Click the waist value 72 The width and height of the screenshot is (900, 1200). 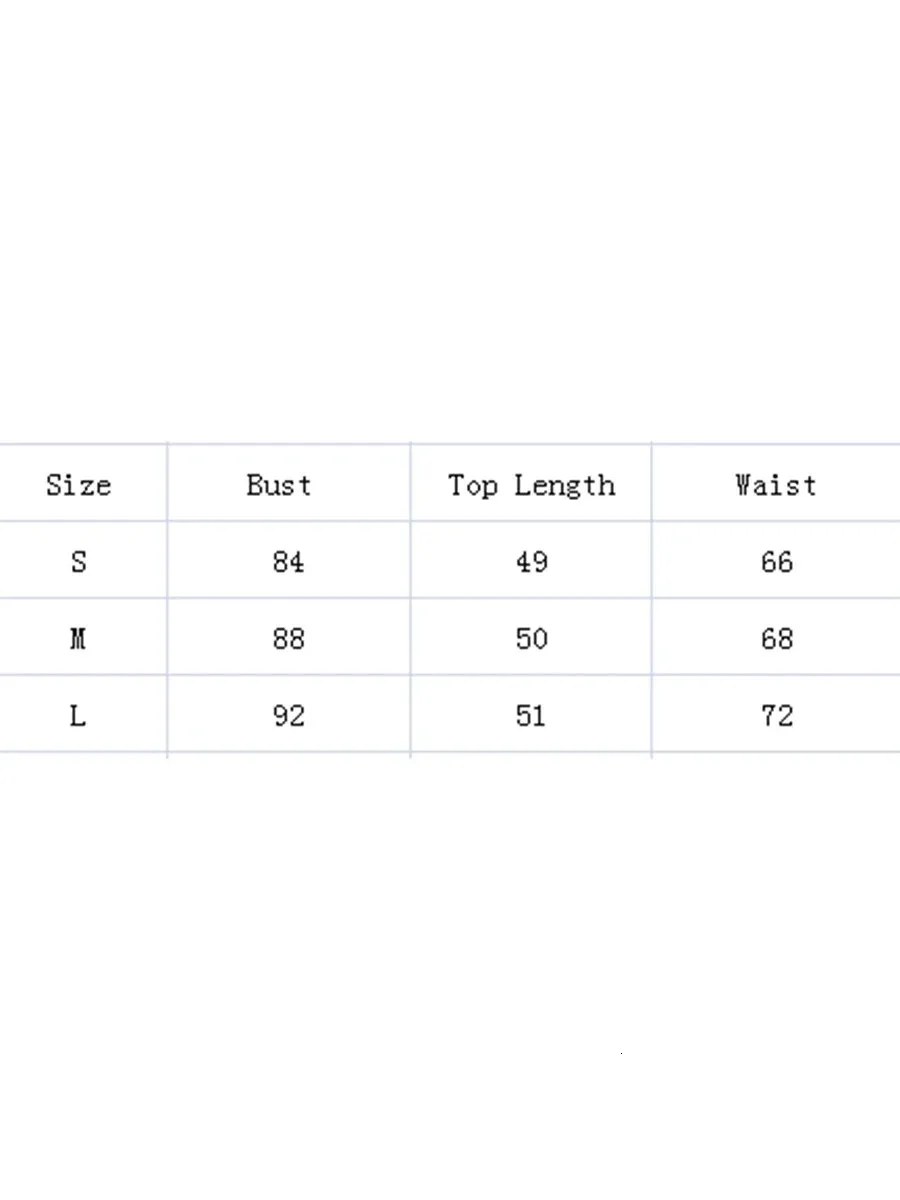pos(777,716)
